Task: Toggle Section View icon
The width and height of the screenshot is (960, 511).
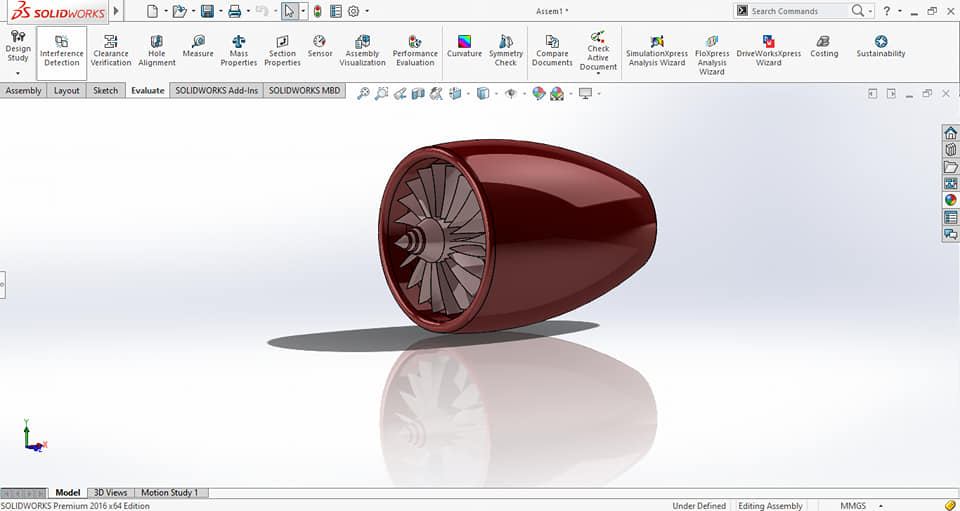Action: pos(418,94)
